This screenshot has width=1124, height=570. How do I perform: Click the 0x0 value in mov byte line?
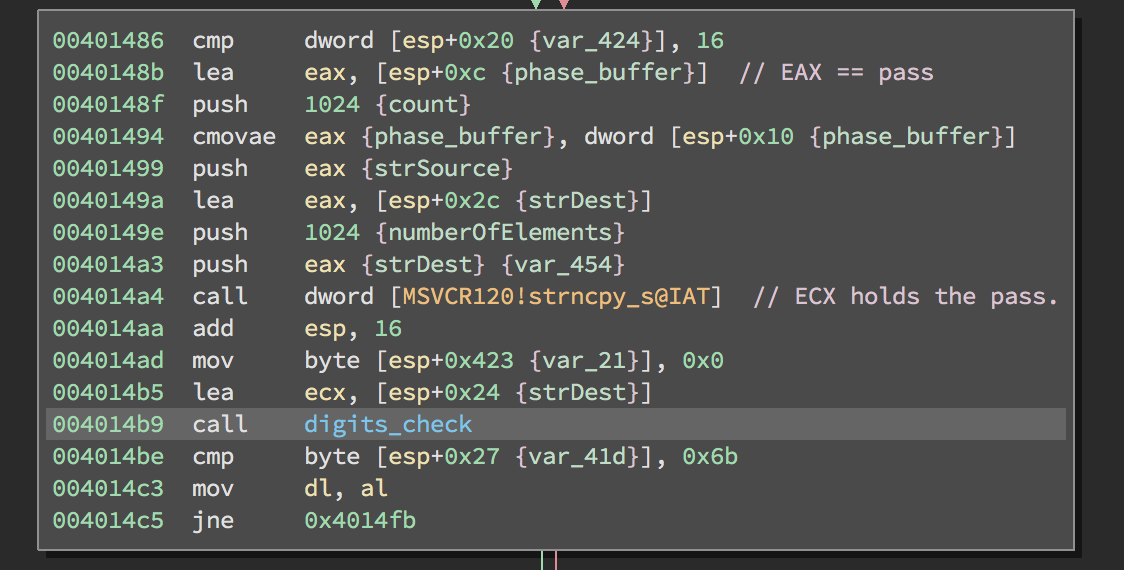pyautogui.click(x=702, y=360)
